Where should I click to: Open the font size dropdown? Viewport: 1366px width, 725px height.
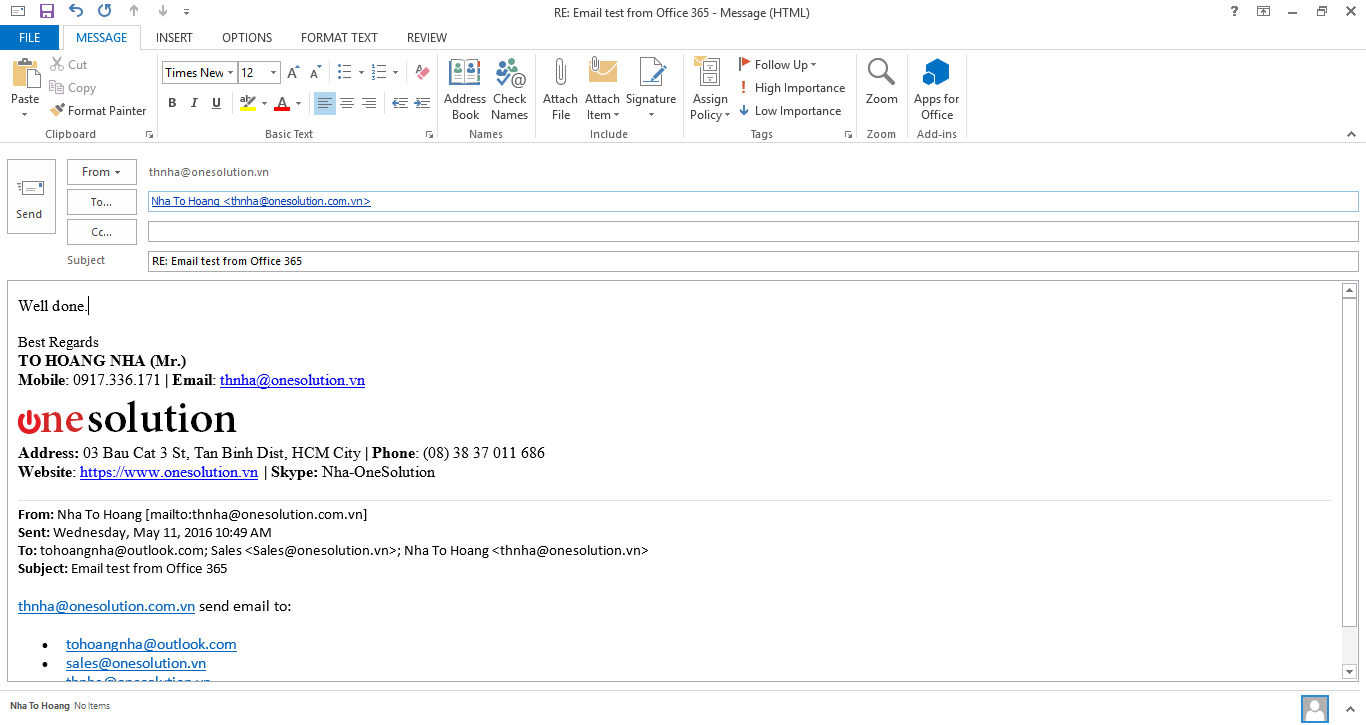pyautogui.click(x=274, y=73)
